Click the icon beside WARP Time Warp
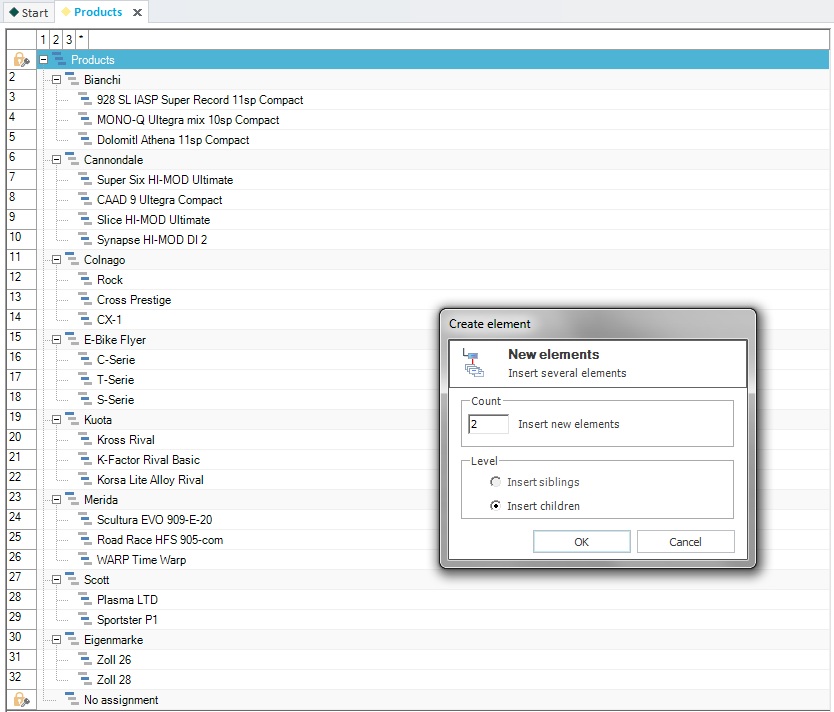The image size is (834, 712). coord(85,559)
